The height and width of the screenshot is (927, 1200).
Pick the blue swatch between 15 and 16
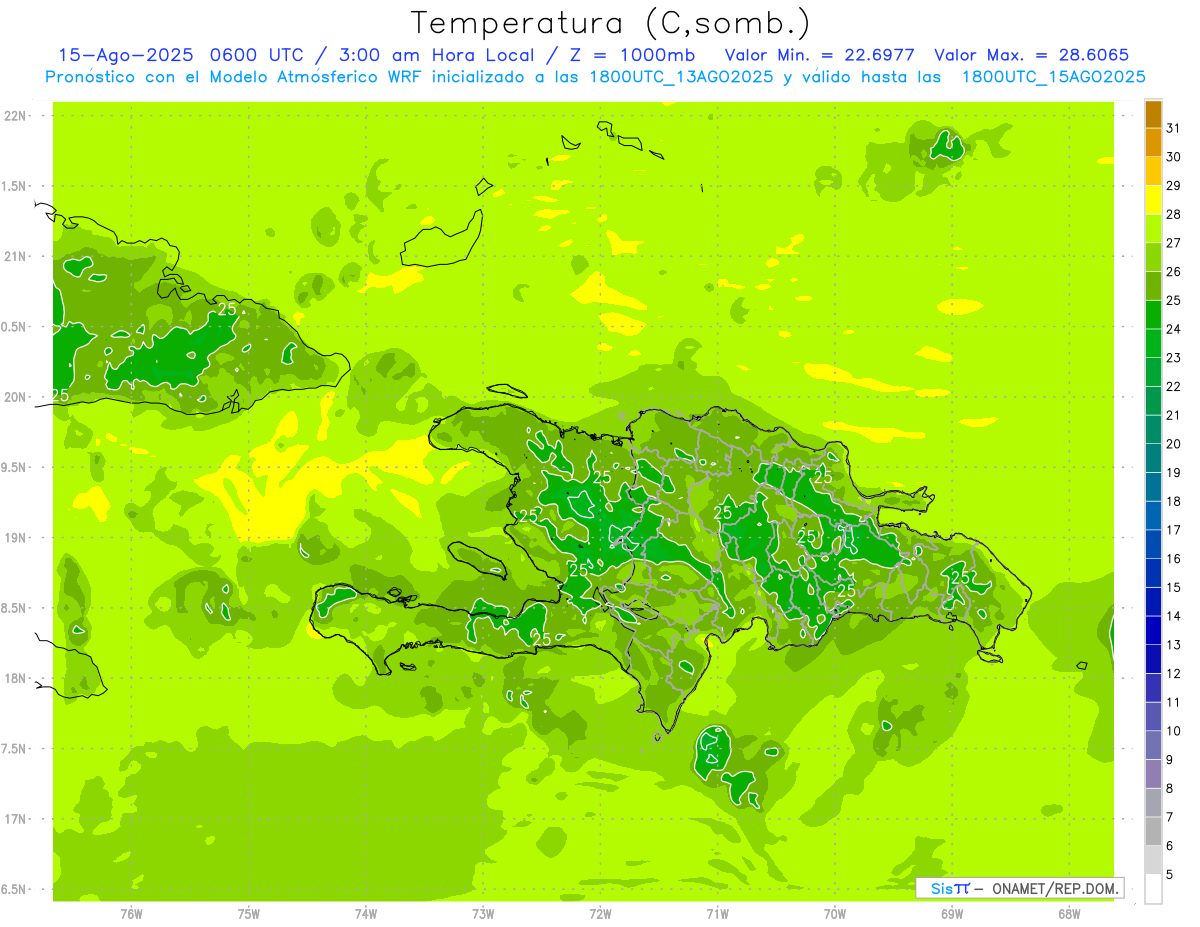click(1153, 573)
